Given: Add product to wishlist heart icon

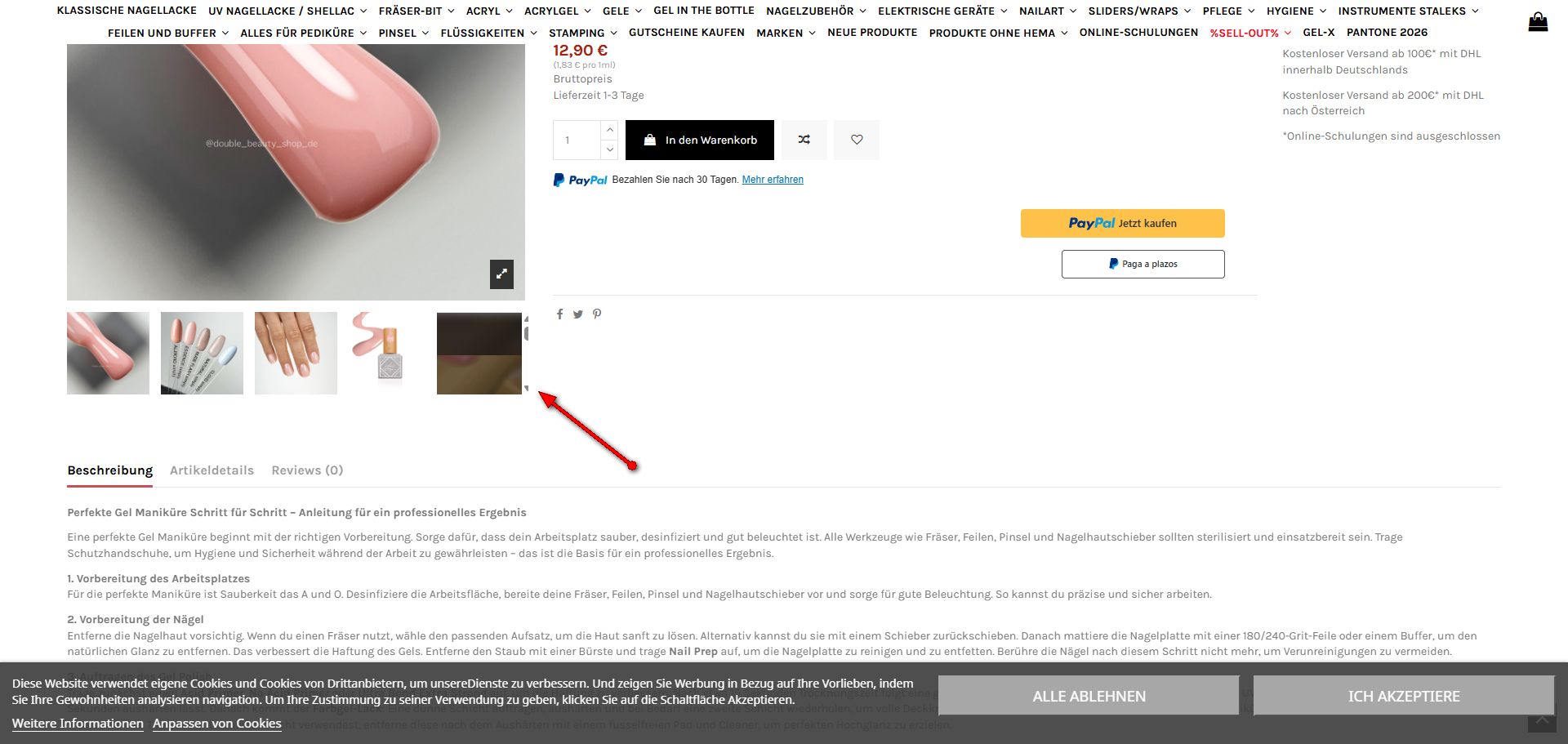Looking at the screenshot, I should tap(857, 140).
